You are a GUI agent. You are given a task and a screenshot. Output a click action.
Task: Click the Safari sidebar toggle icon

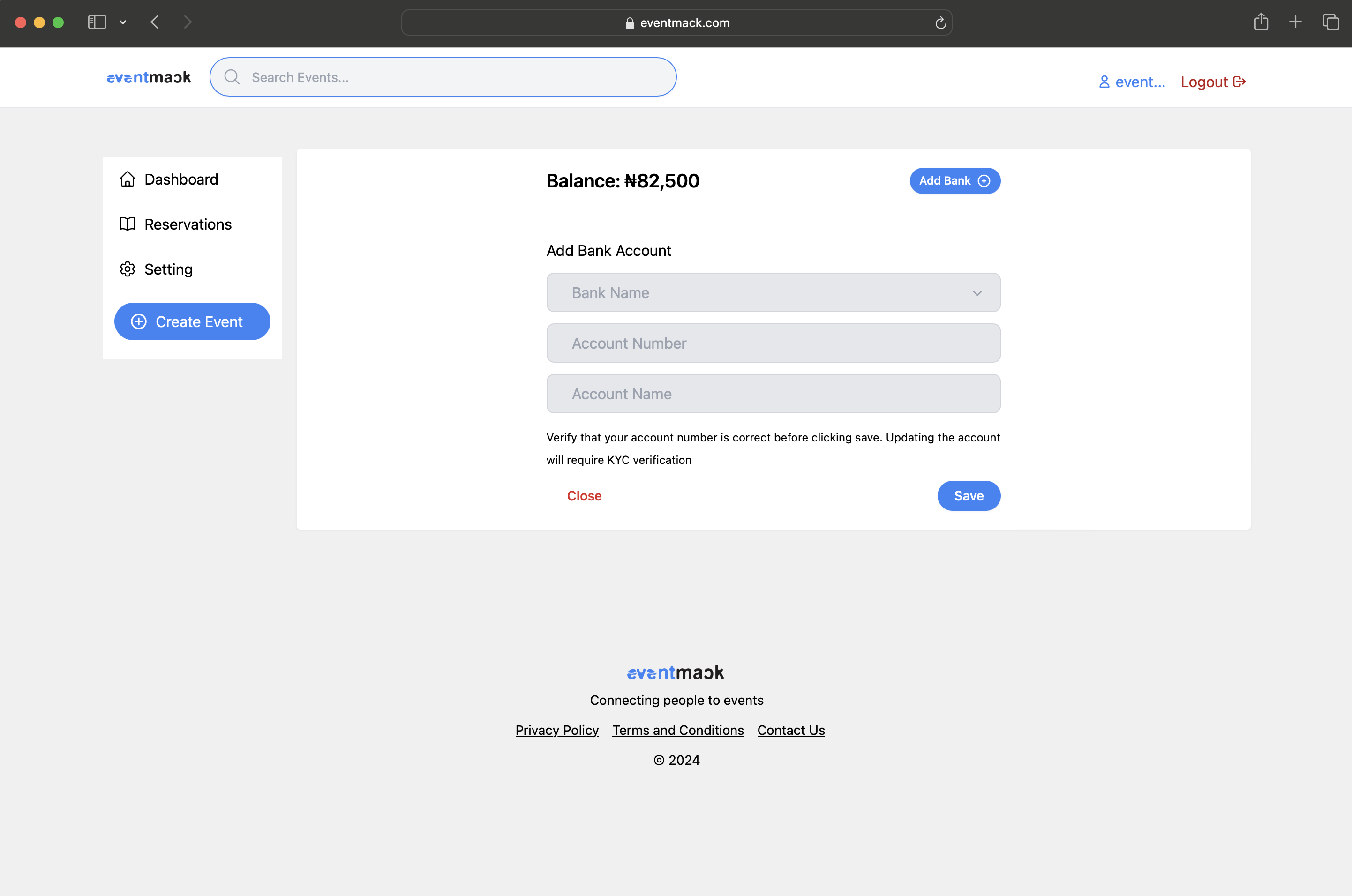point(97,22)
